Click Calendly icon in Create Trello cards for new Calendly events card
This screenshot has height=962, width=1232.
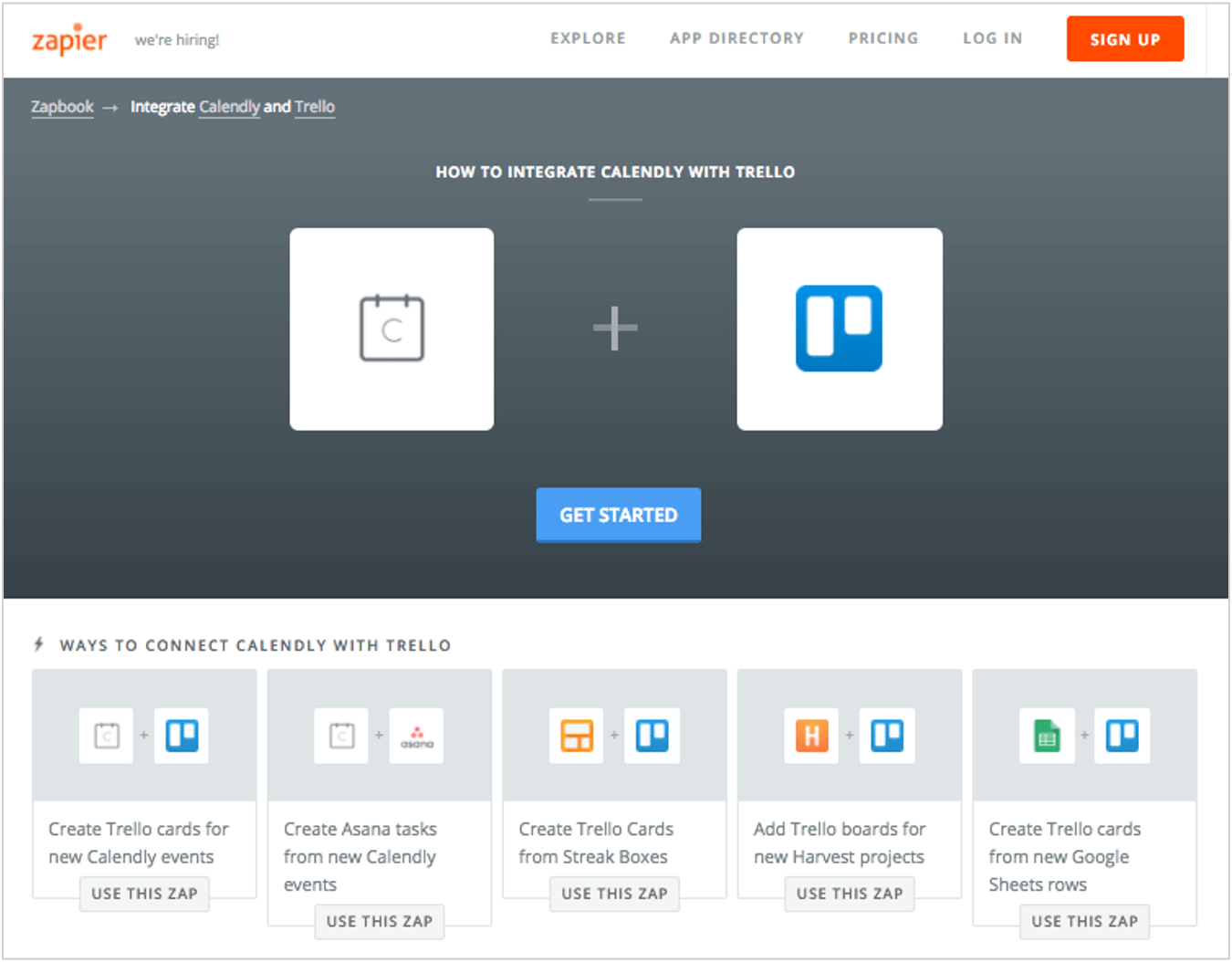tap(107, 735)
